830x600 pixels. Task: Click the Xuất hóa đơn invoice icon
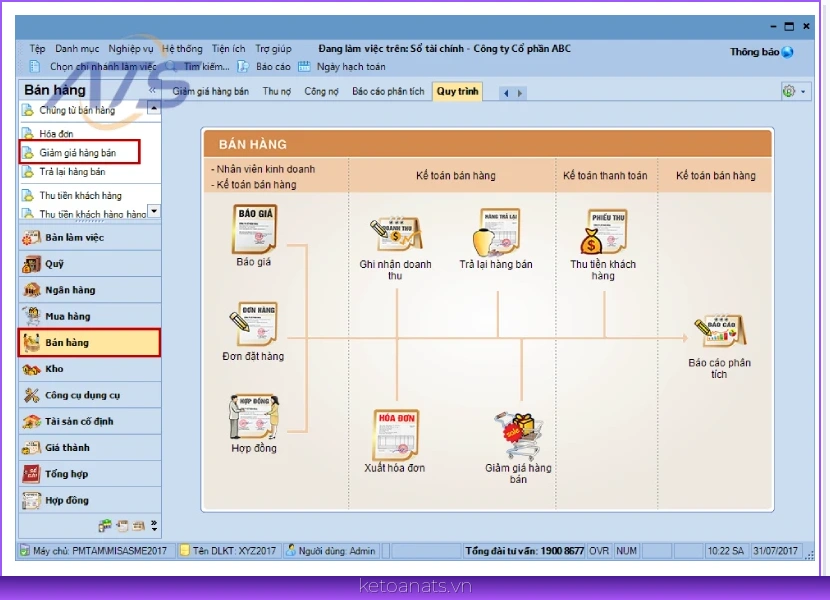(395, 435)
